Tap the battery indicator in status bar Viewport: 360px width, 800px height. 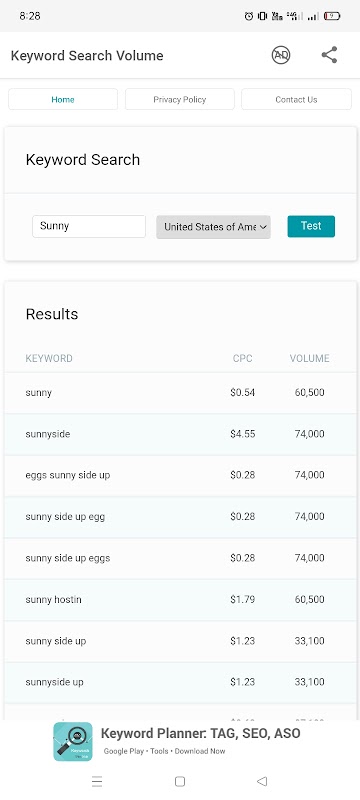(x=332, y=16)
